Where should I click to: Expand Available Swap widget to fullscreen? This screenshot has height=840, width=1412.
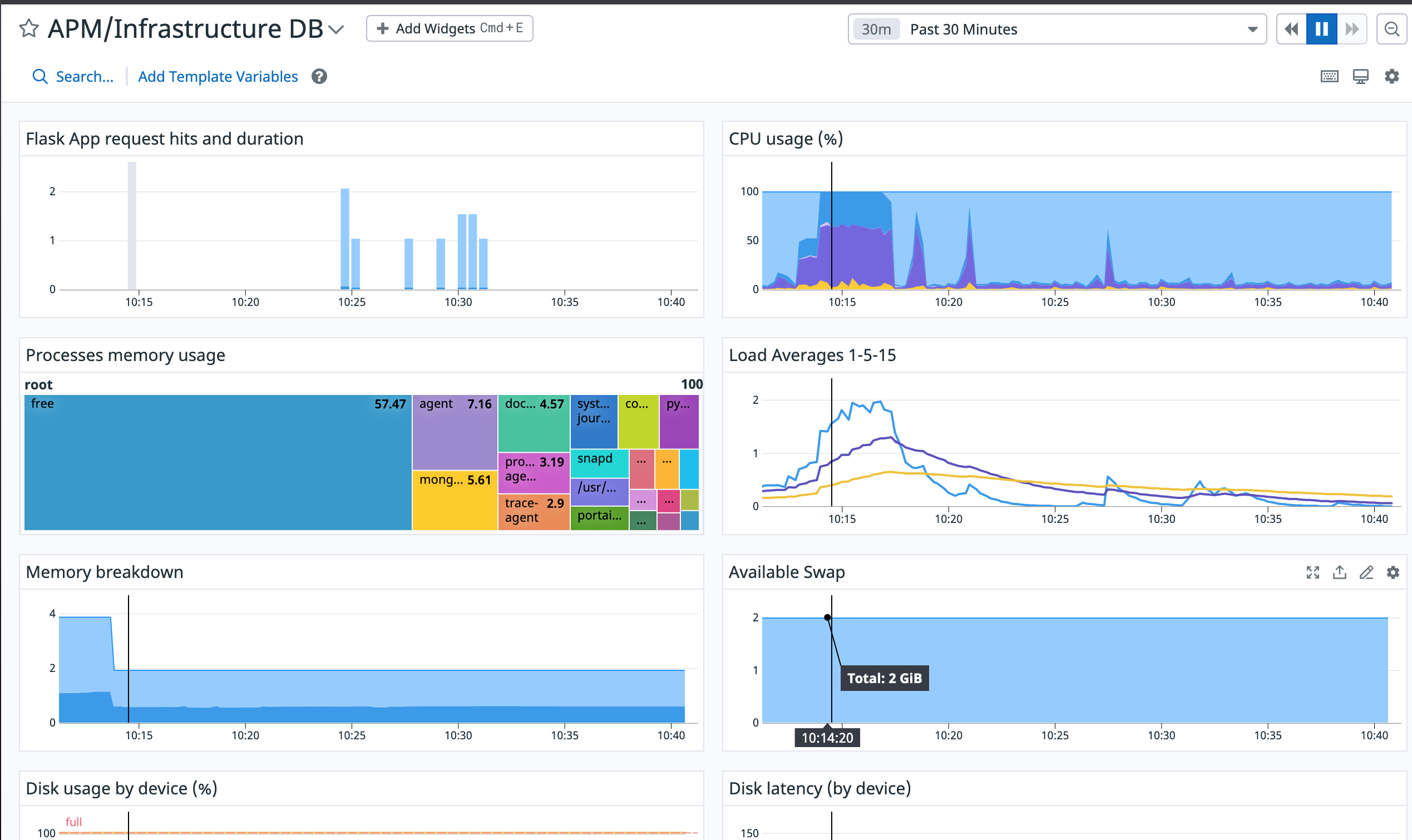pos(1313,572)
